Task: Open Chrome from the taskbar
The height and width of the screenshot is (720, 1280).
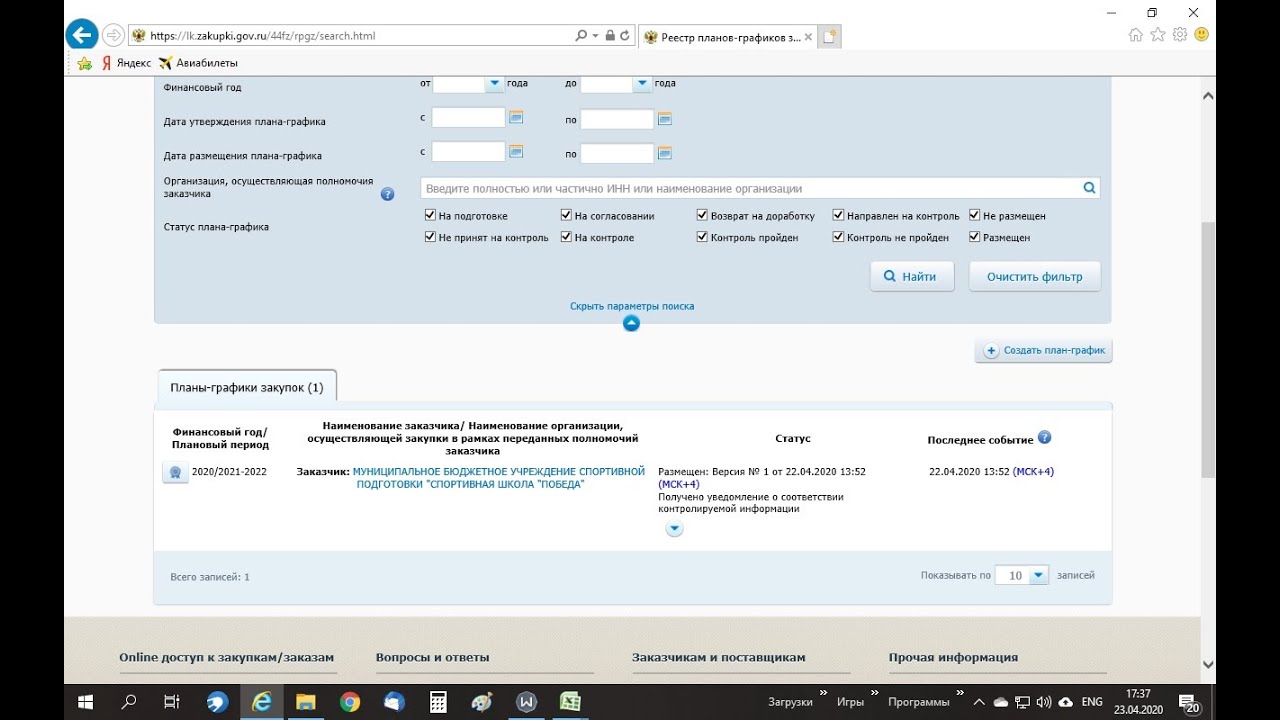Action: point(349,702)
